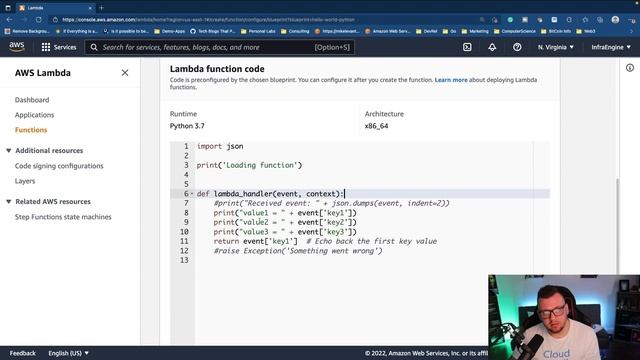This screenshot has width=640, height=360.
Task: Collapse the Related AWS resources section
Action: coord(9,202)
